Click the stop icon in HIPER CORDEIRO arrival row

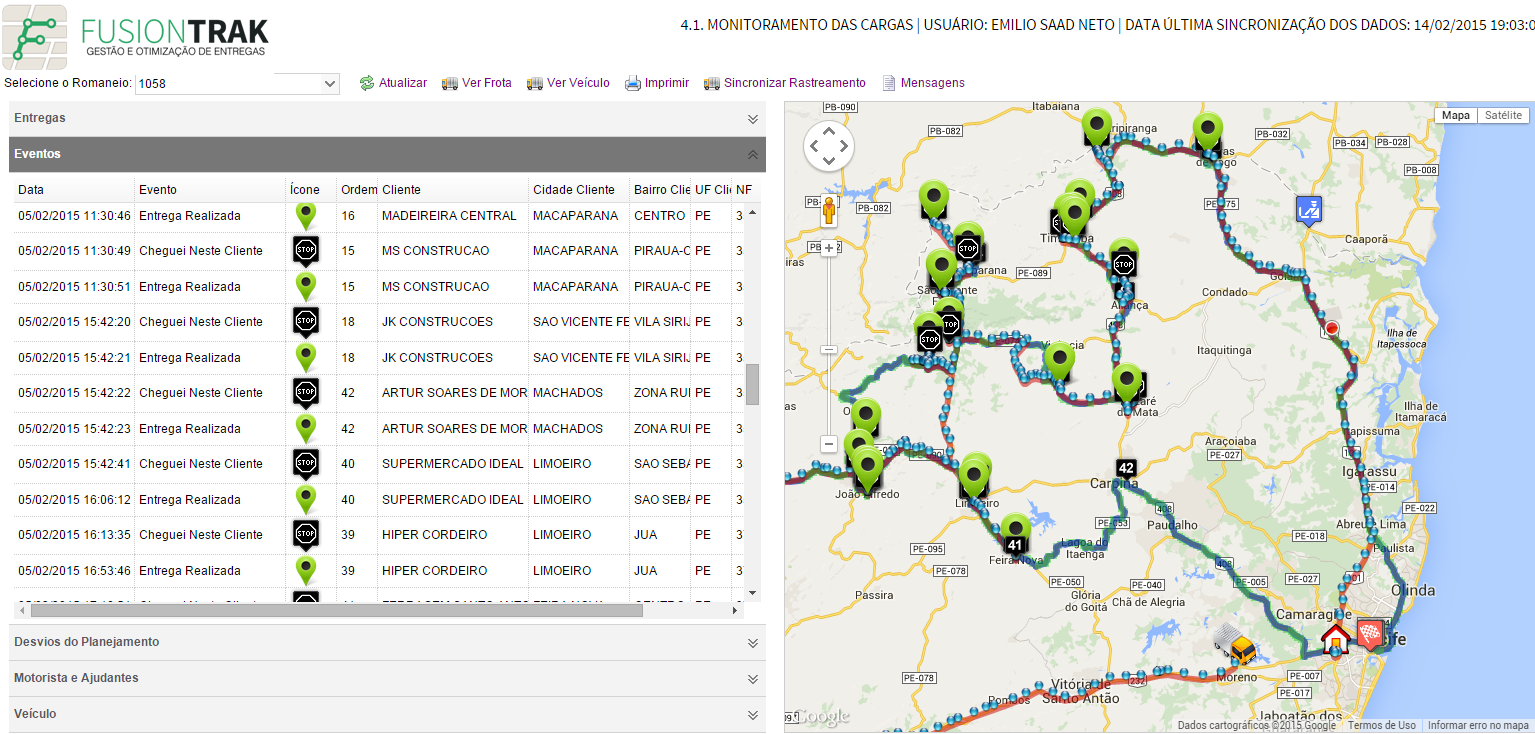(x=306, y=534)
